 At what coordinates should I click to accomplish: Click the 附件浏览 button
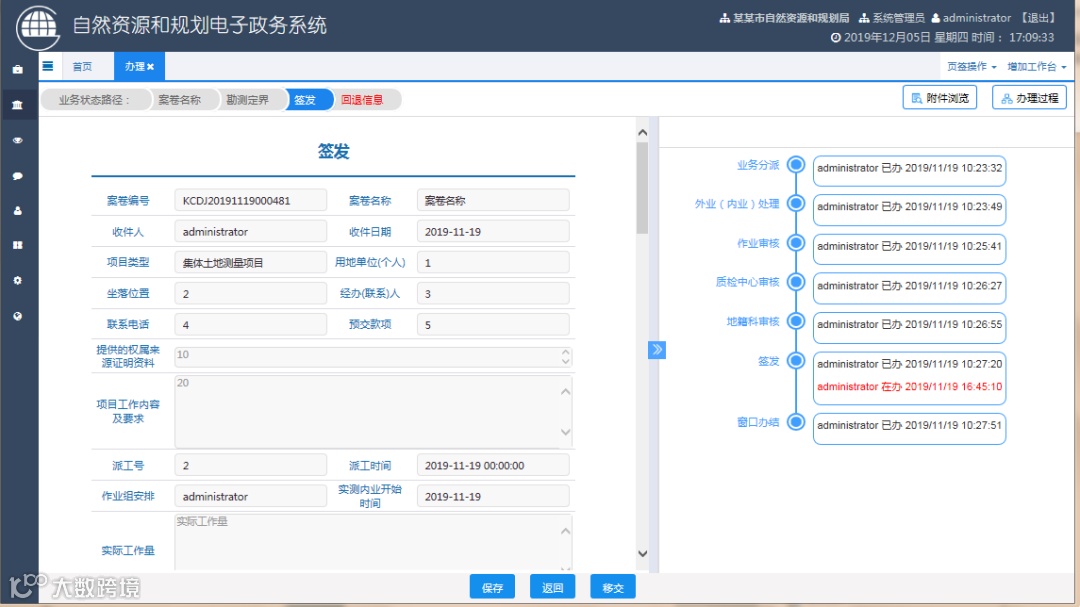[939, 98]
